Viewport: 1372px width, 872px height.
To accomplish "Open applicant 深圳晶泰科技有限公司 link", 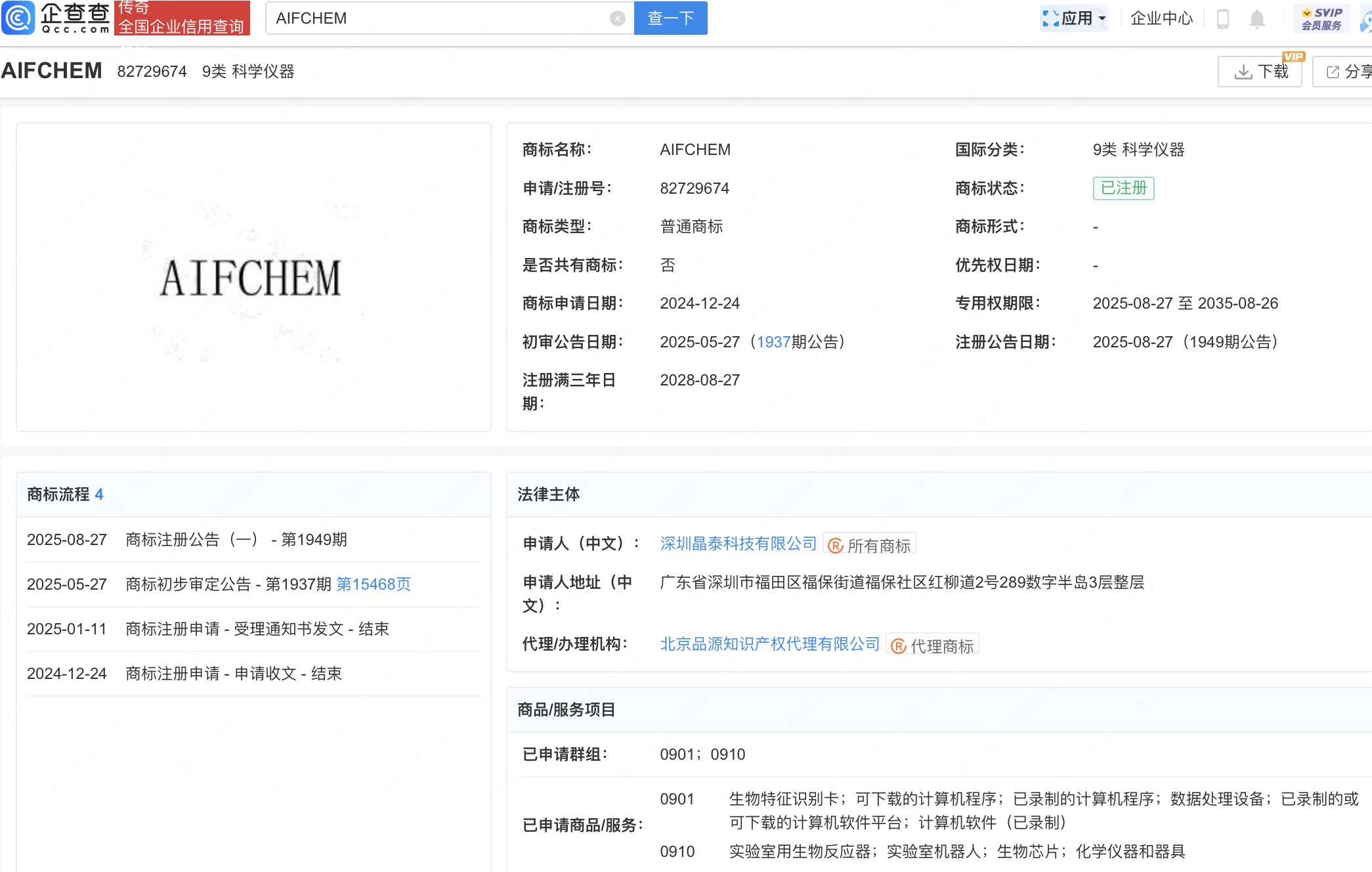I will (x=738, y=544).
